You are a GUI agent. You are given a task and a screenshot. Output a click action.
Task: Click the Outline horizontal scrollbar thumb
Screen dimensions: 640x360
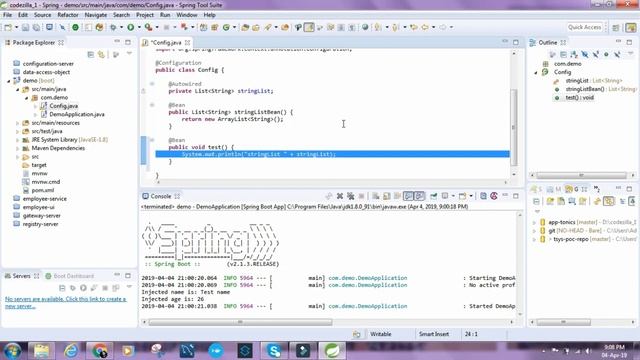[x=581, y=176]
